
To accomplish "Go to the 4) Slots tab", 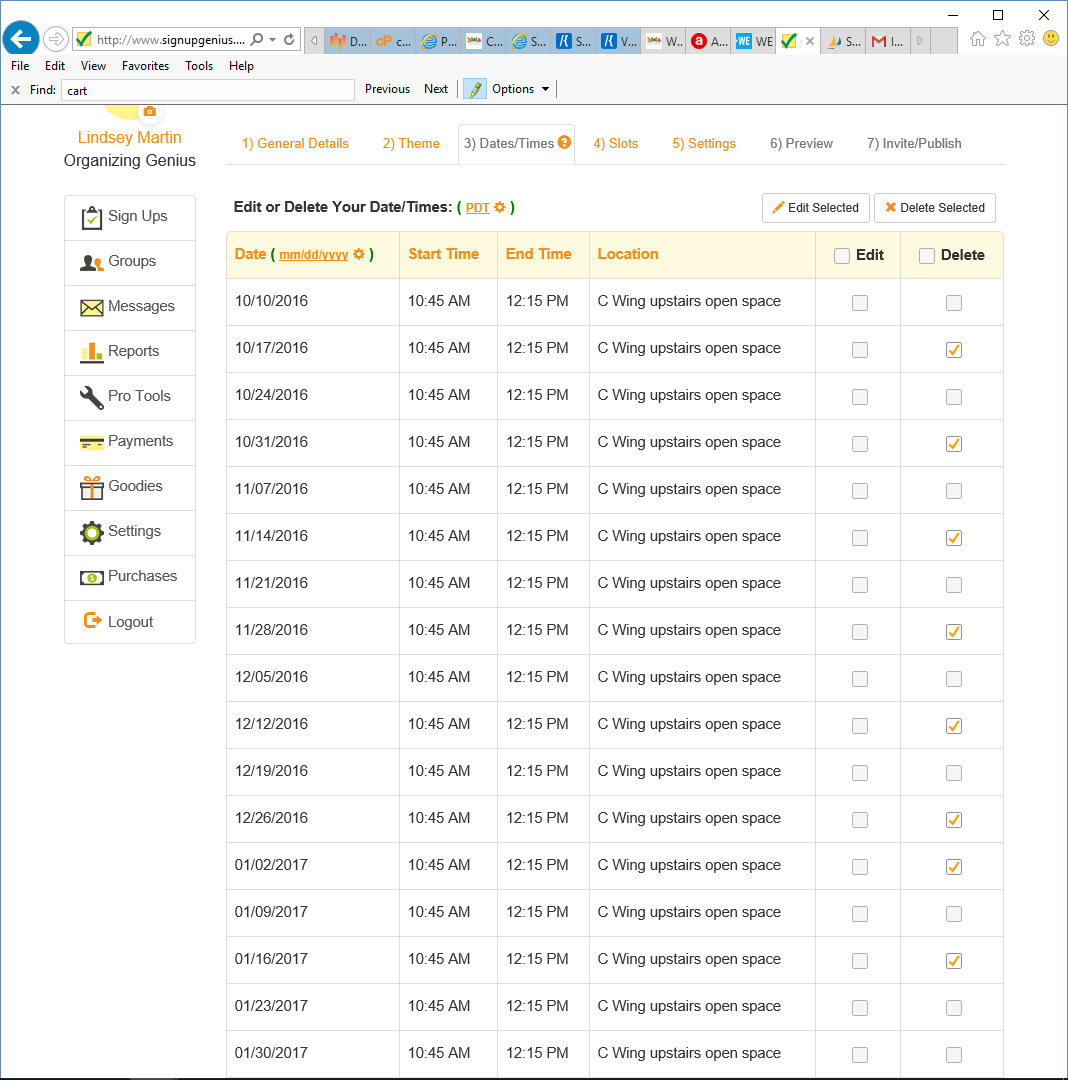I will [616, 143].
